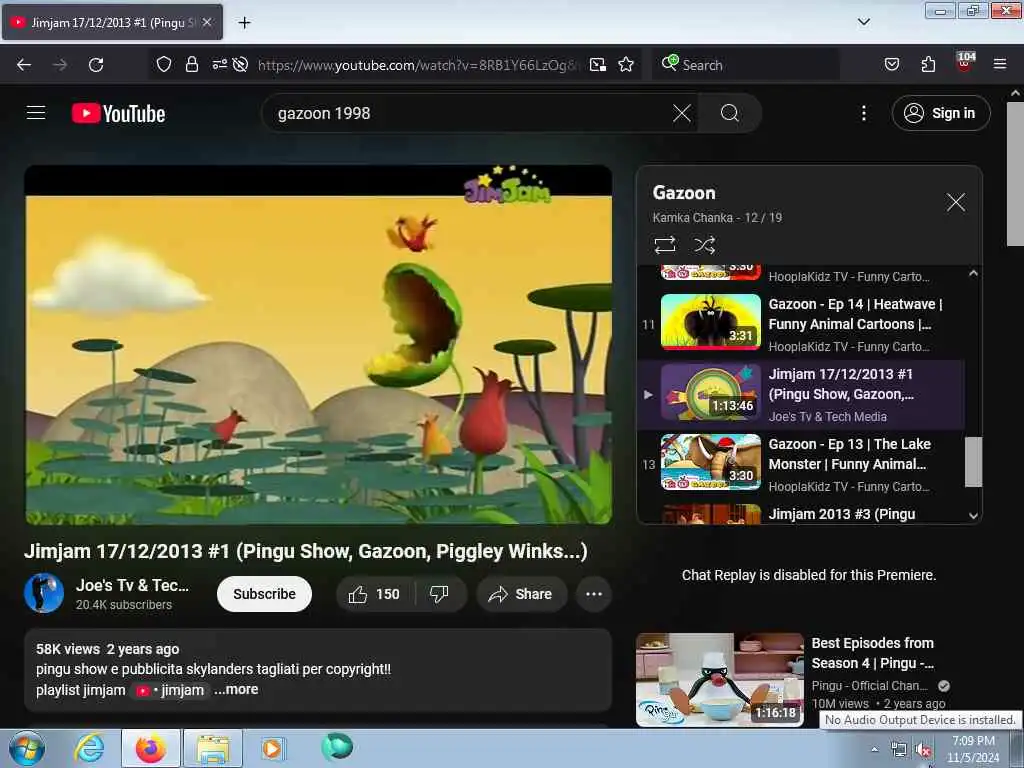Viewport: 1024px width, 768px height.
Task: Open Firefox taskbar button
Action: [151, 748]
